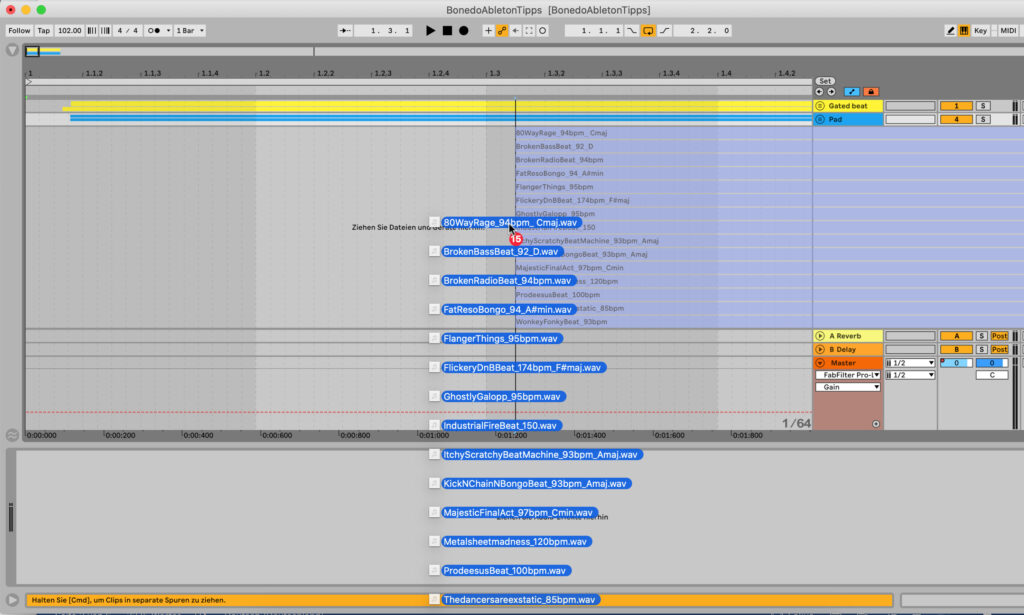Screen dimensions: 1024x615
Task: Open the 1 Bar quantization menu
Action: [189, 31]
